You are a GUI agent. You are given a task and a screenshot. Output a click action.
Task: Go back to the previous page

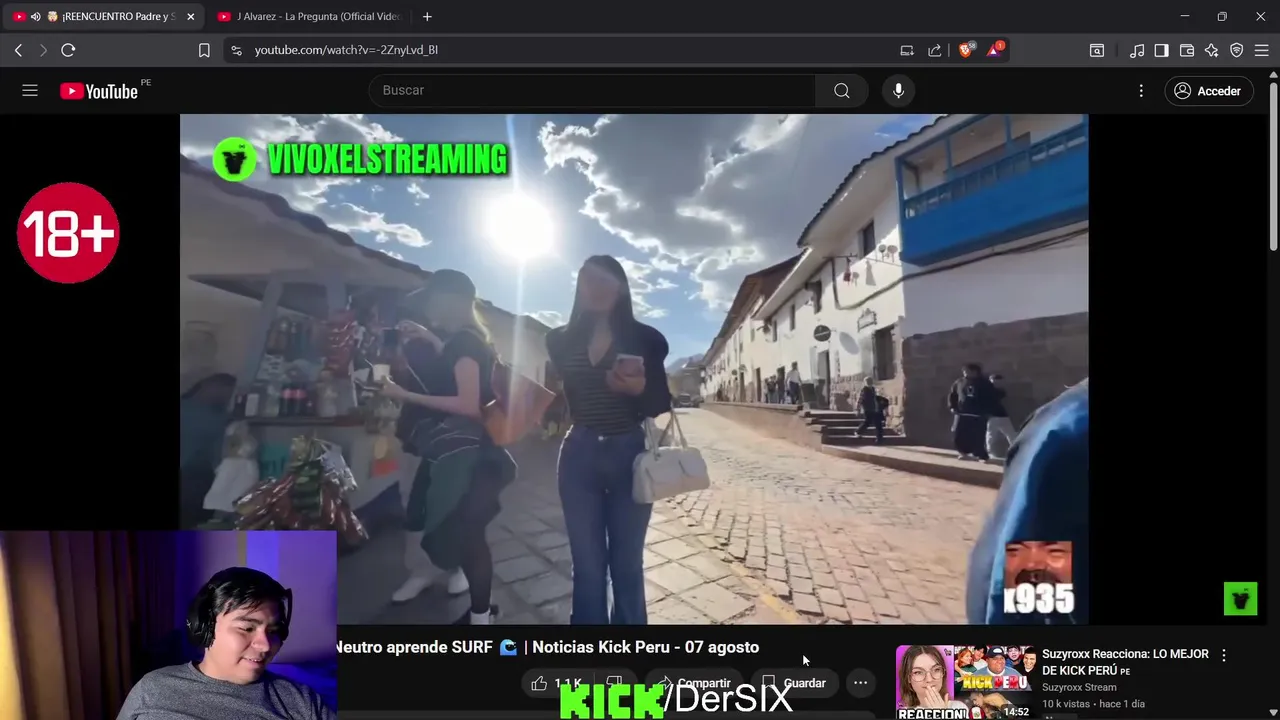(x=18, y=50)
